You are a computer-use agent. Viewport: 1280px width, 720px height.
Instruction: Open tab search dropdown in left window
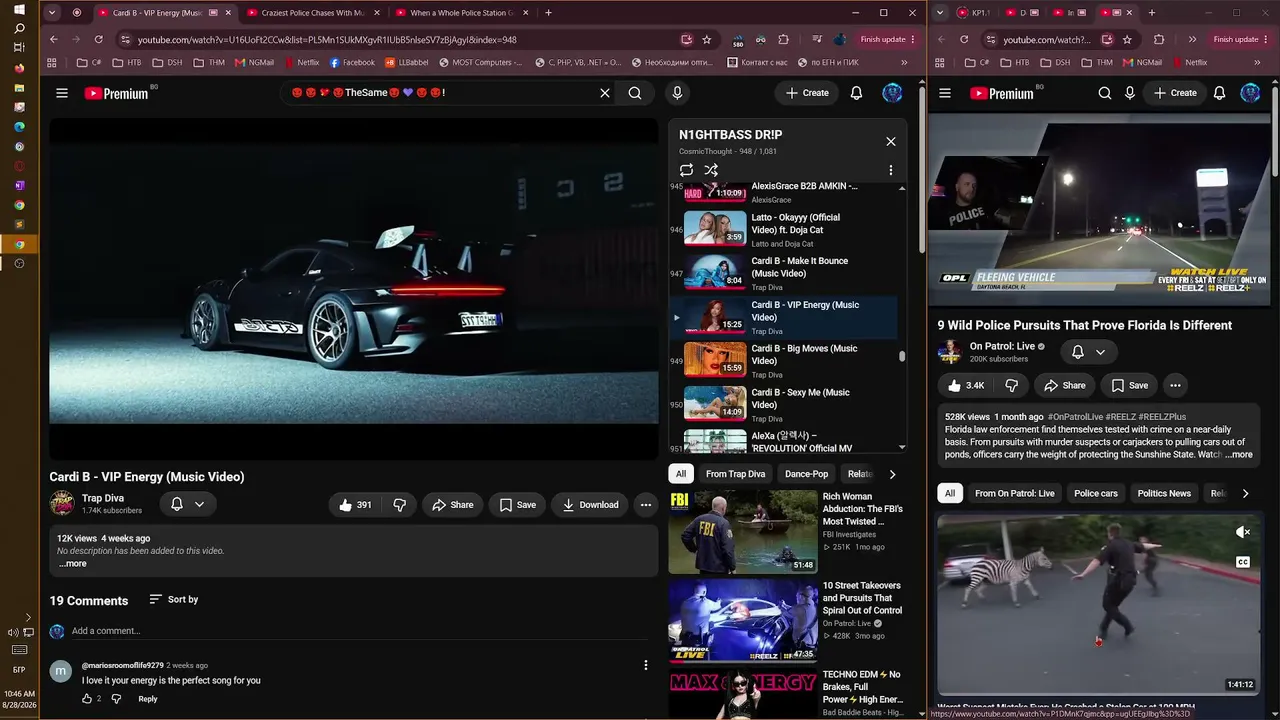click(x=51, y=13)
